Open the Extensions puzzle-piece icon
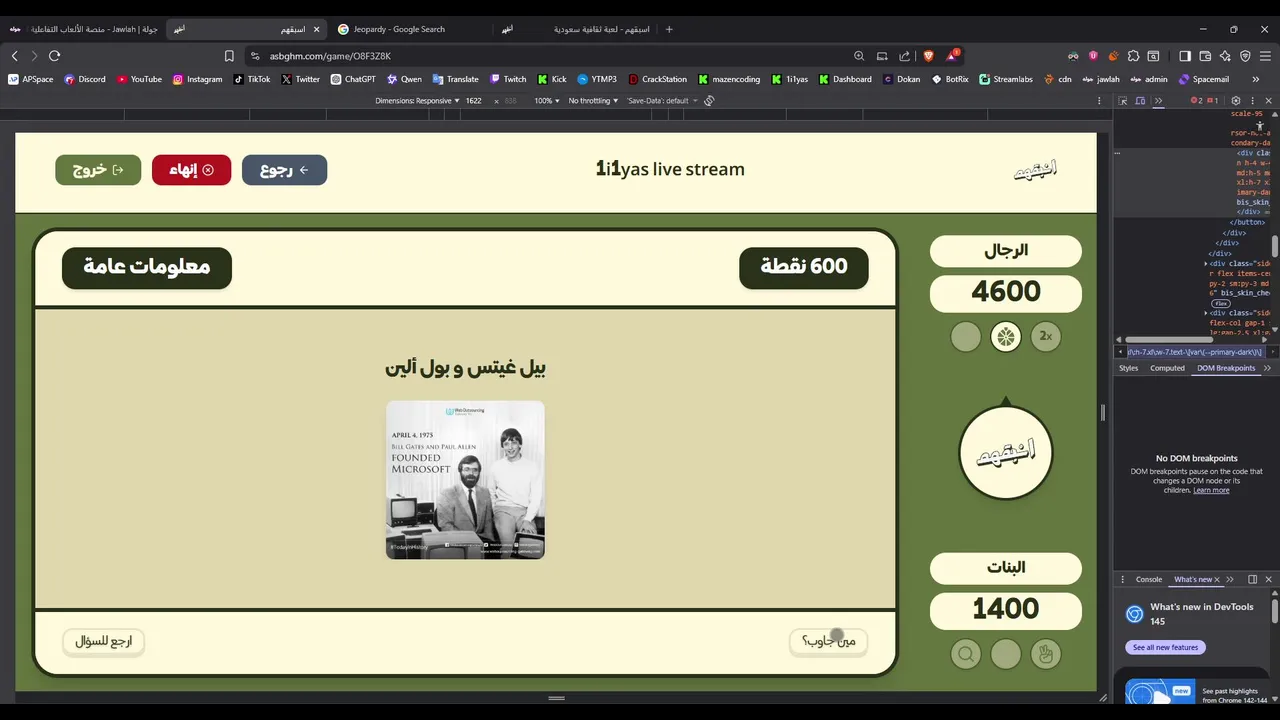 (x=1133, y=56)
